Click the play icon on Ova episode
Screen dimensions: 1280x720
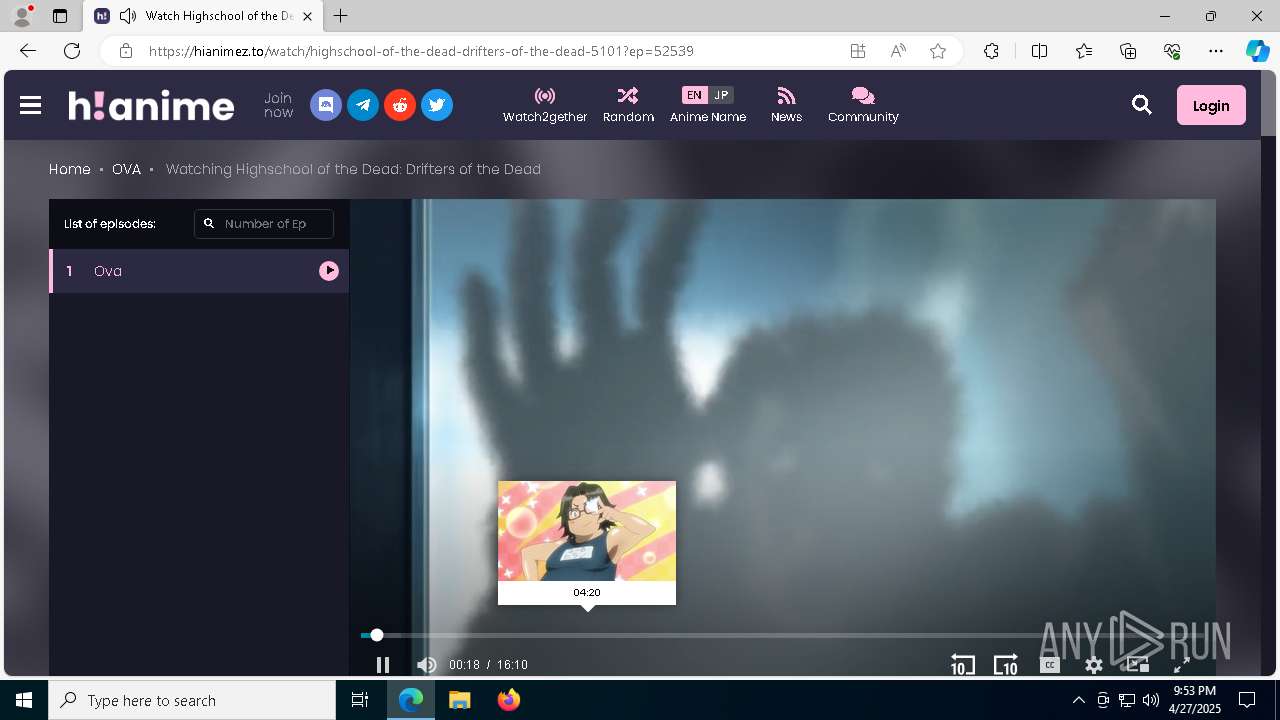[x=329, y=271]
